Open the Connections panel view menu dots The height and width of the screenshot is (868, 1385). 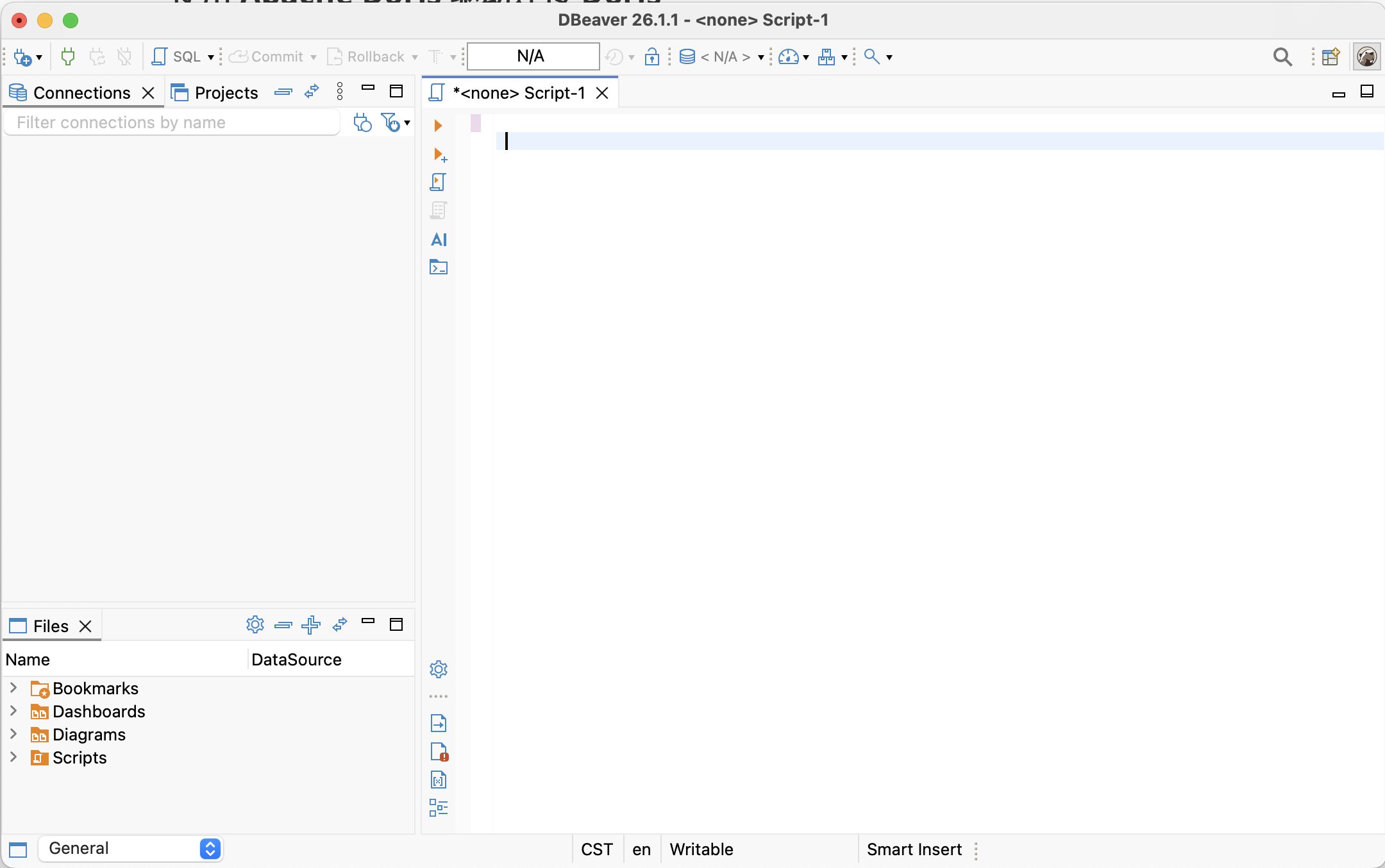coord(340,91)
